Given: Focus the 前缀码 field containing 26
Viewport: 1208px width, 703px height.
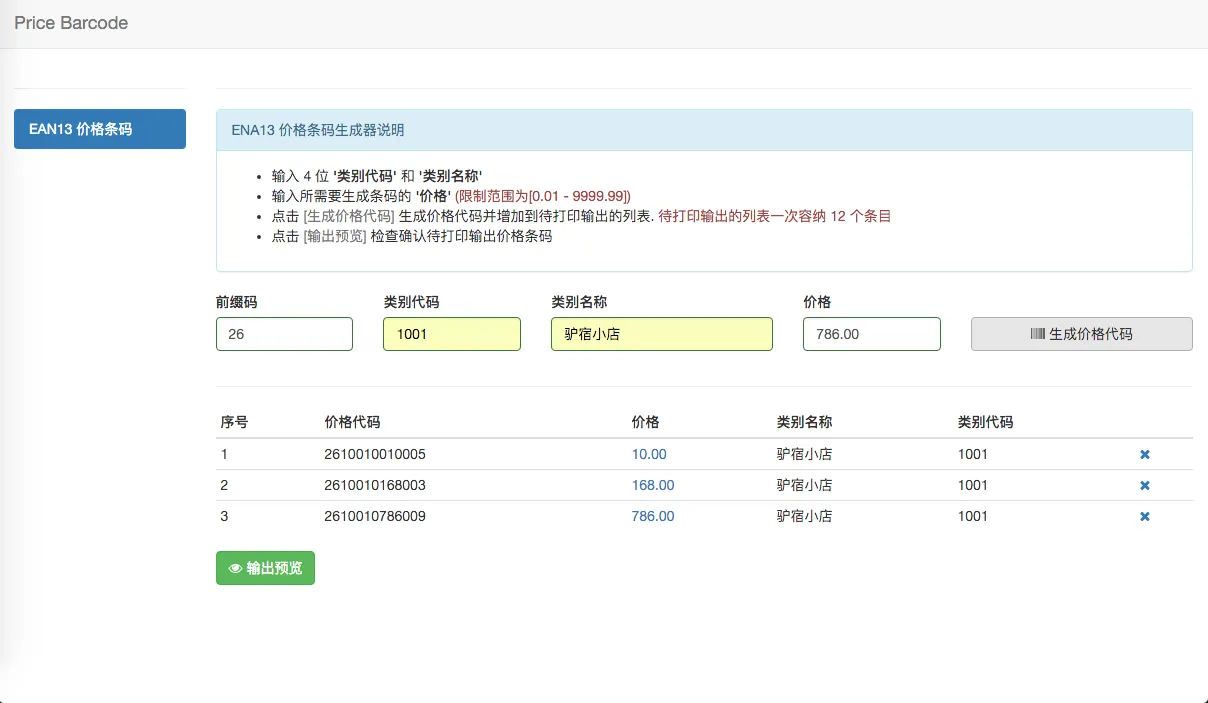Looking at the screenshot, I should [x=284, y=334].
